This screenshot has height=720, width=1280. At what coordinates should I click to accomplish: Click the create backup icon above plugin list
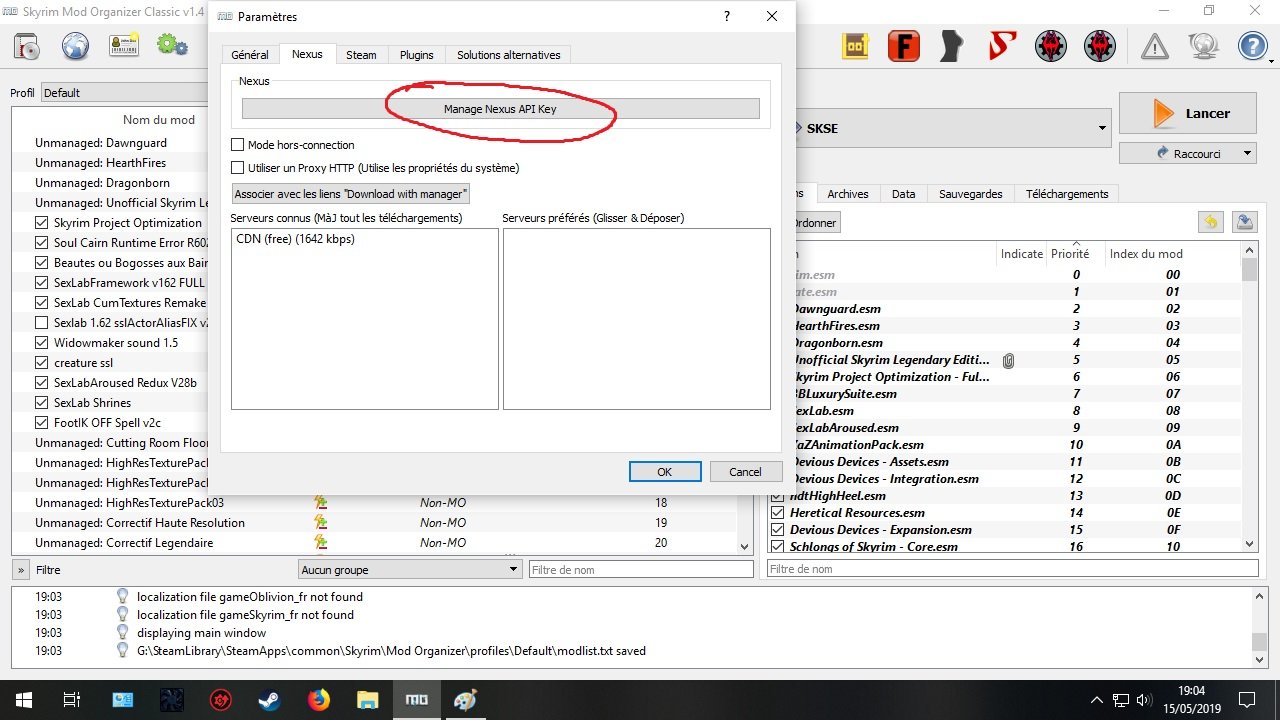coord(1245,222)
